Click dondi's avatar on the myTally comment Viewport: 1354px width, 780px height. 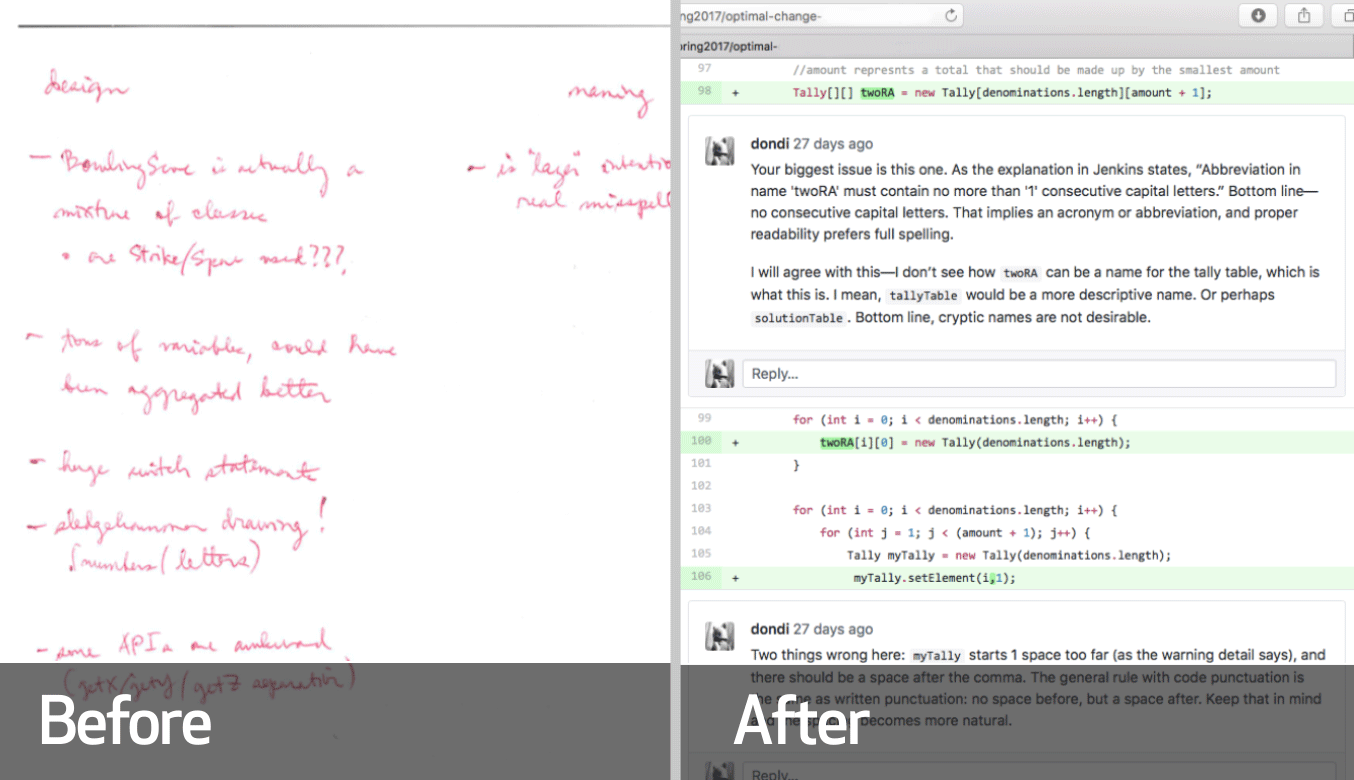(719, 637)
